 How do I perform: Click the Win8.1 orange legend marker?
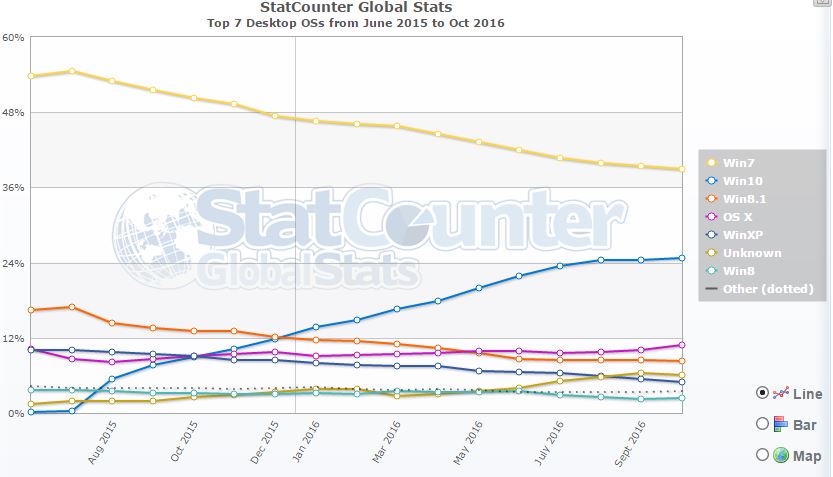711,199
